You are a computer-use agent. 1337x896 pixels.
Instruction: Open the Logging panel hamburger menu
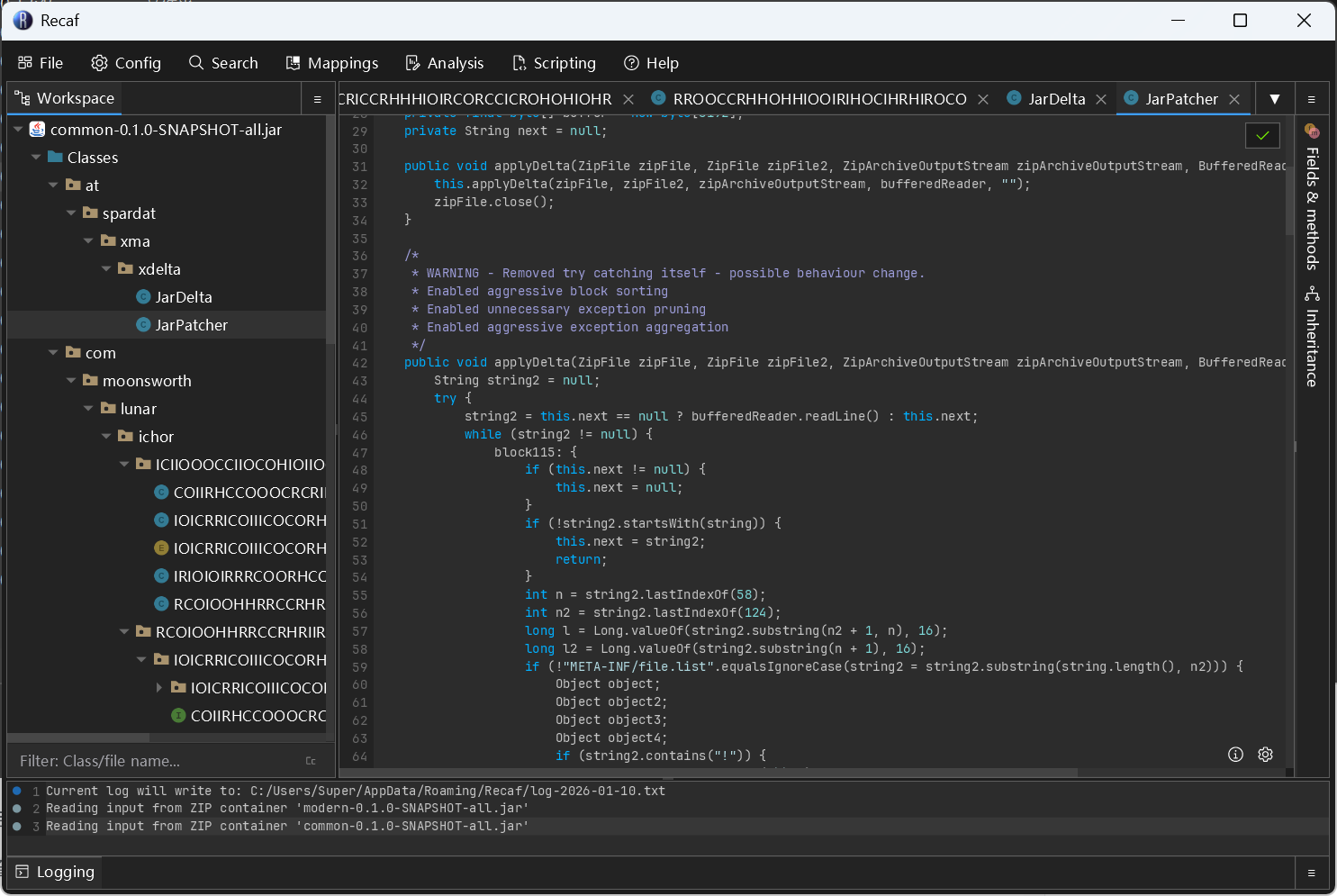tap(1311, 873)
